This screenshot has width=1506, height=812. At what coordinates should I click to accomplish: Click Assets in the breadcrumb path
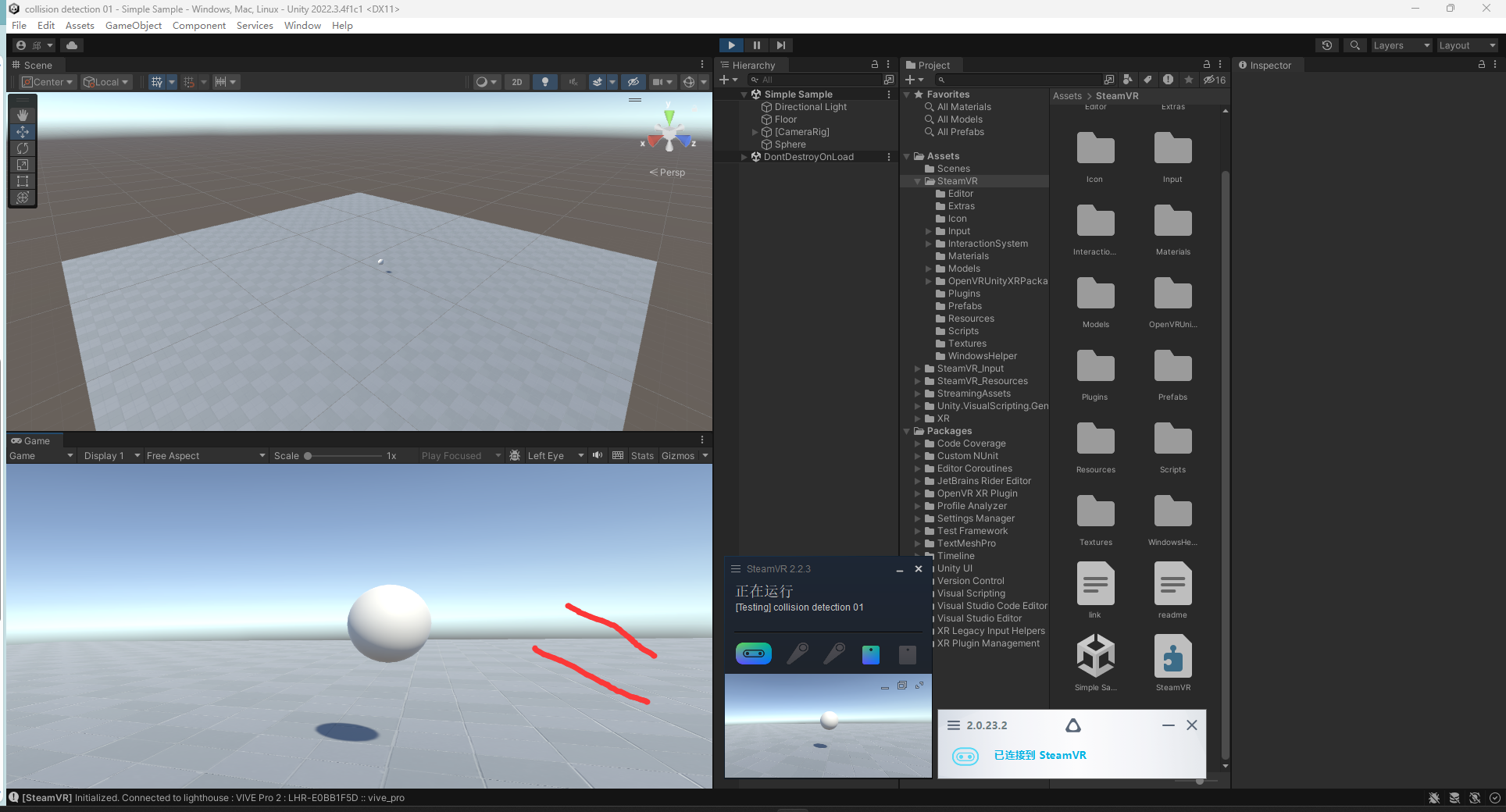tap(1067, 96)
